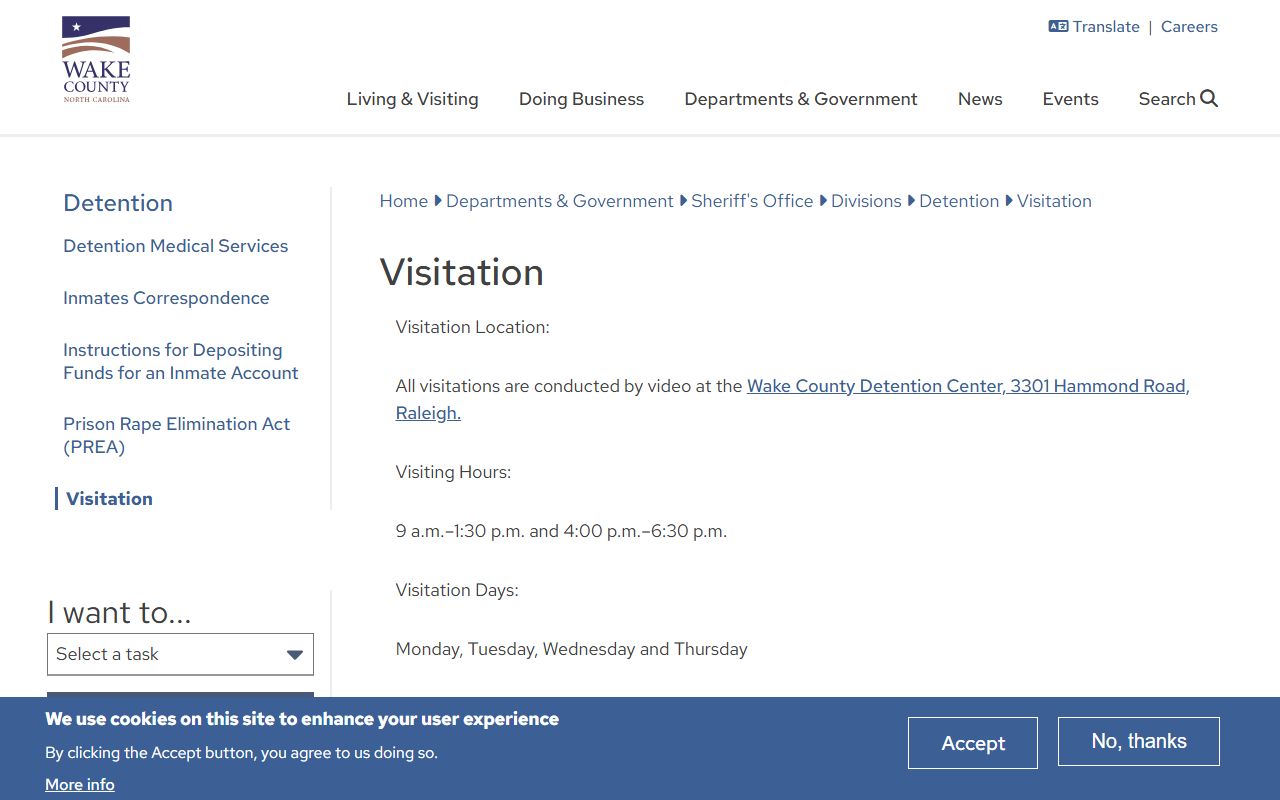Open the Careers link
The image size is (1280, 800).
point(1189,27)
